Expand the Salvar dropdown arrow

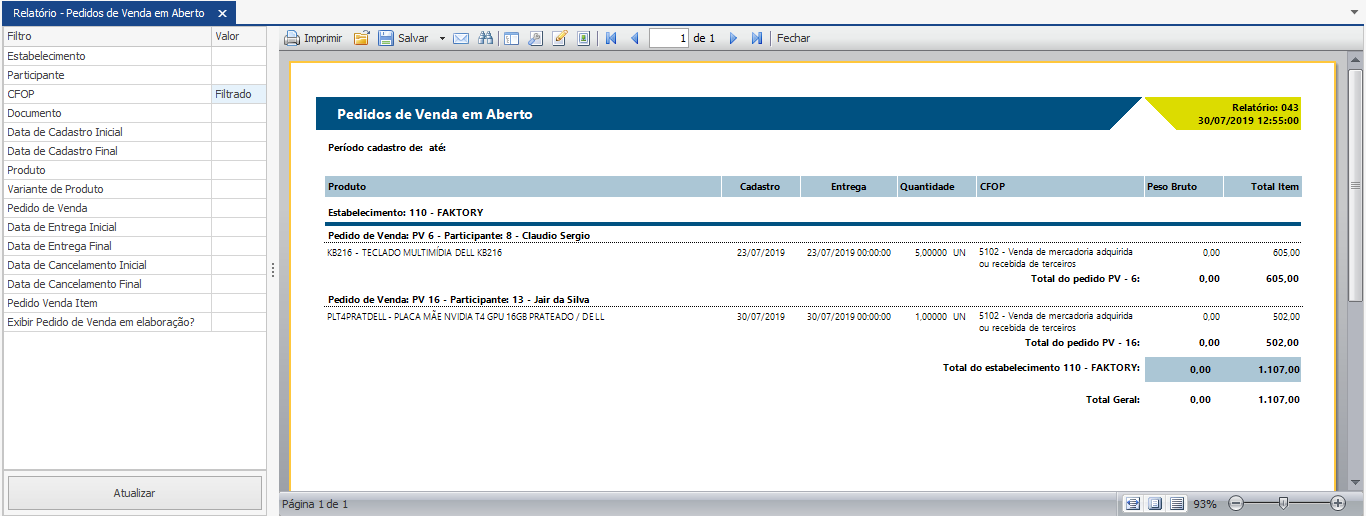tap(442, 38)
